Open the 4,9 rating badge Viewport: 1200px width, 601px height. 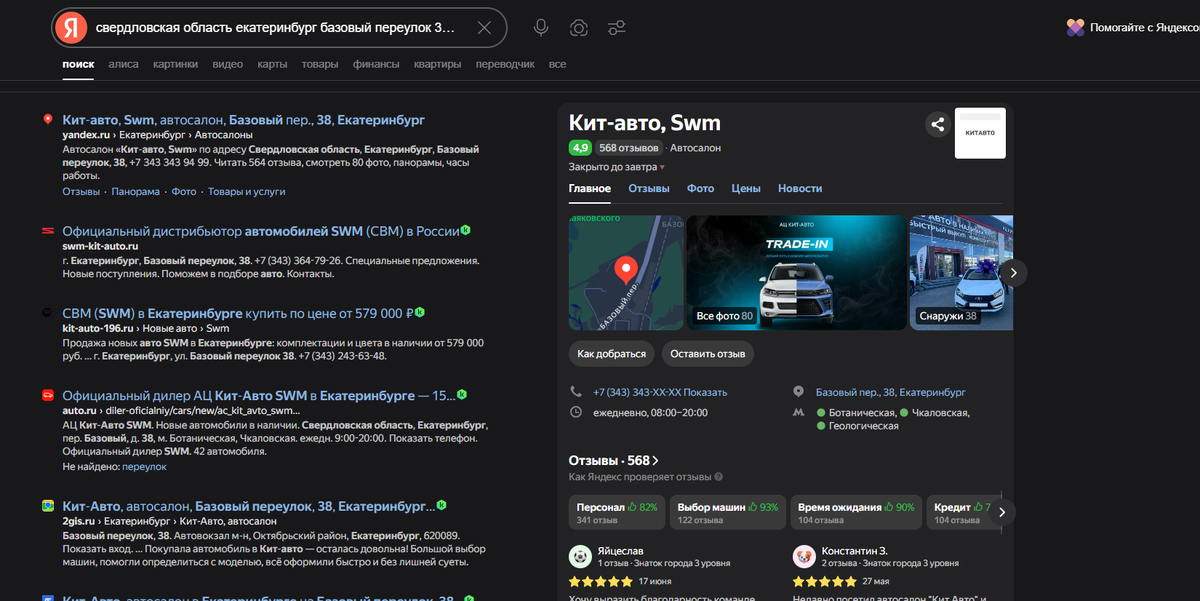click(x=580, y=148)
